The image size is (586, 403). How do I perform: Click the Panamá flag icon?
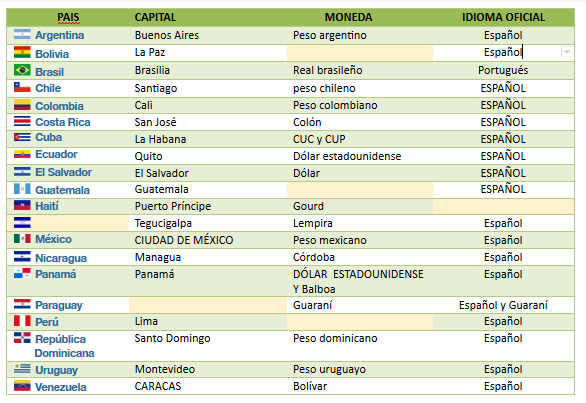point(22,273)
